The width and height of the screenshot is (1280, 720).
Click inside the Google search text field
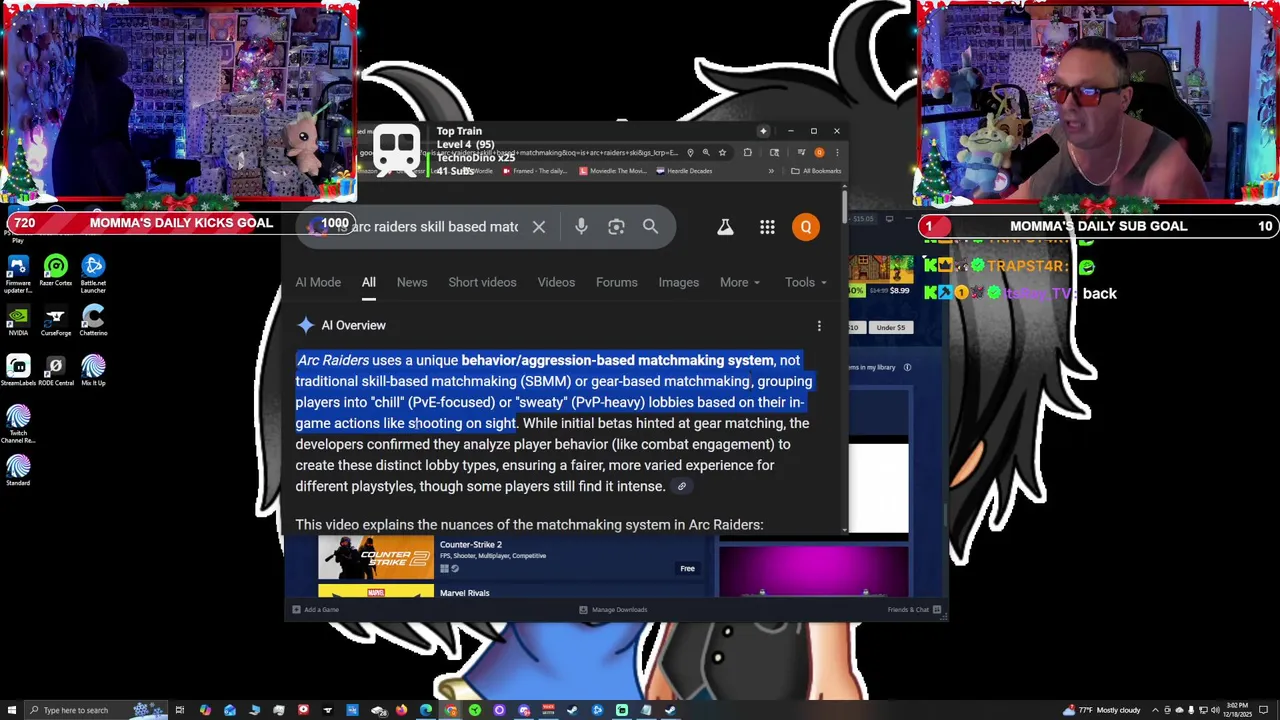(430, 227)
